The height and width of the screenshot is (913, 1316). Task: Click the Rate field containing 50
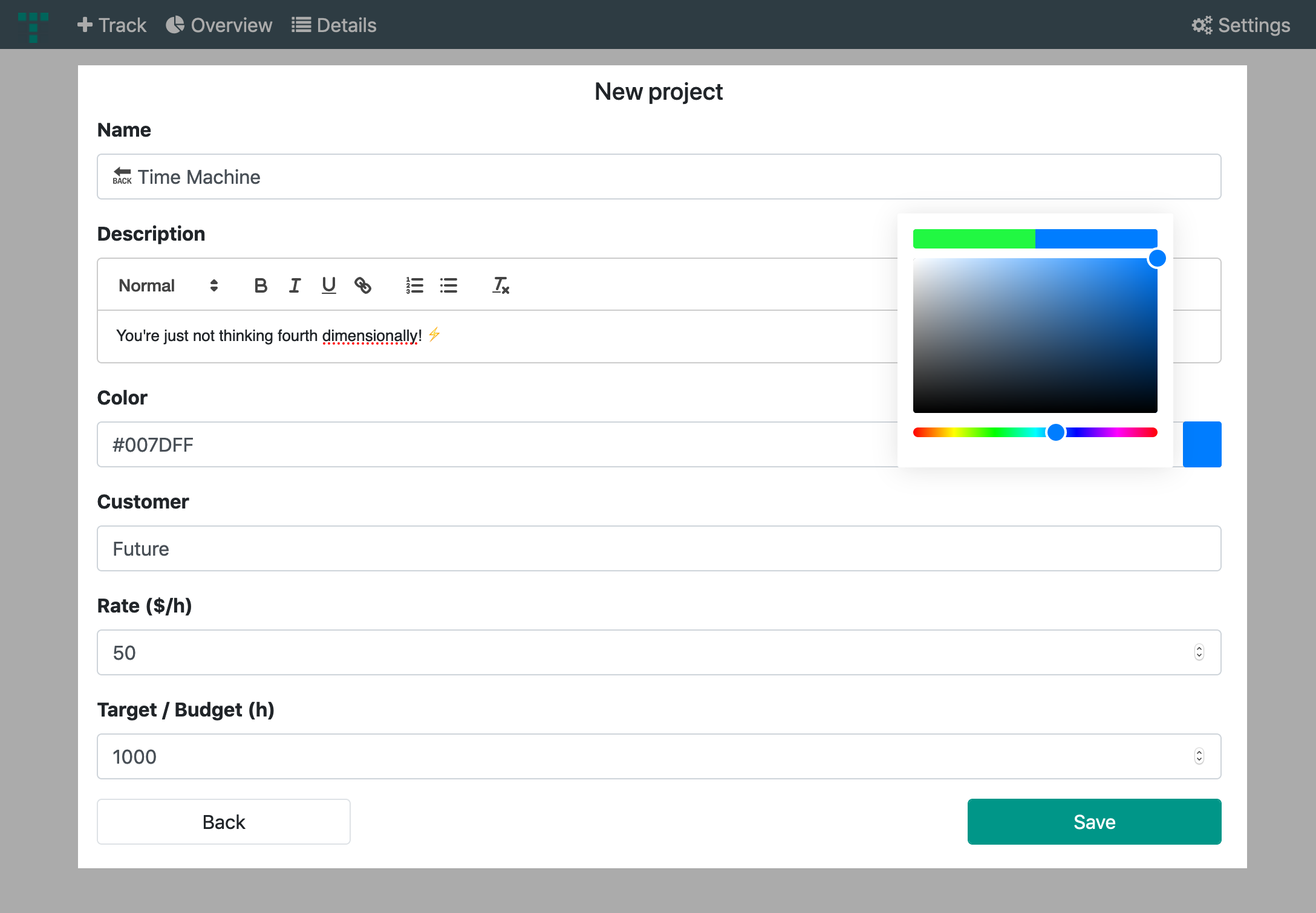pyautogui.click(x=659, y=652)
